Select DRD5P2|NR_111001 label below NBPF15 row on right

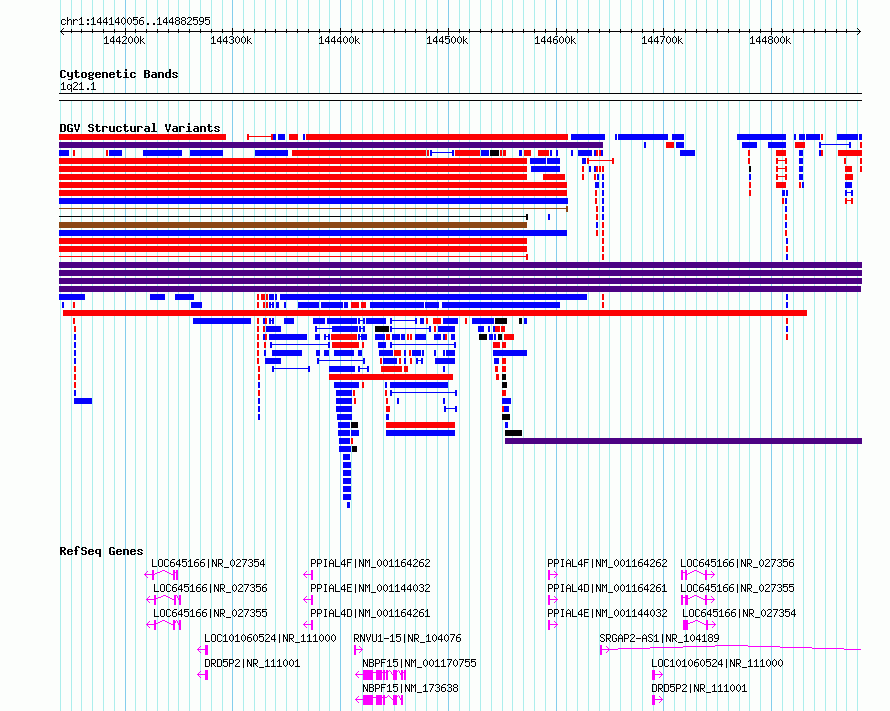tap(699, 688)
